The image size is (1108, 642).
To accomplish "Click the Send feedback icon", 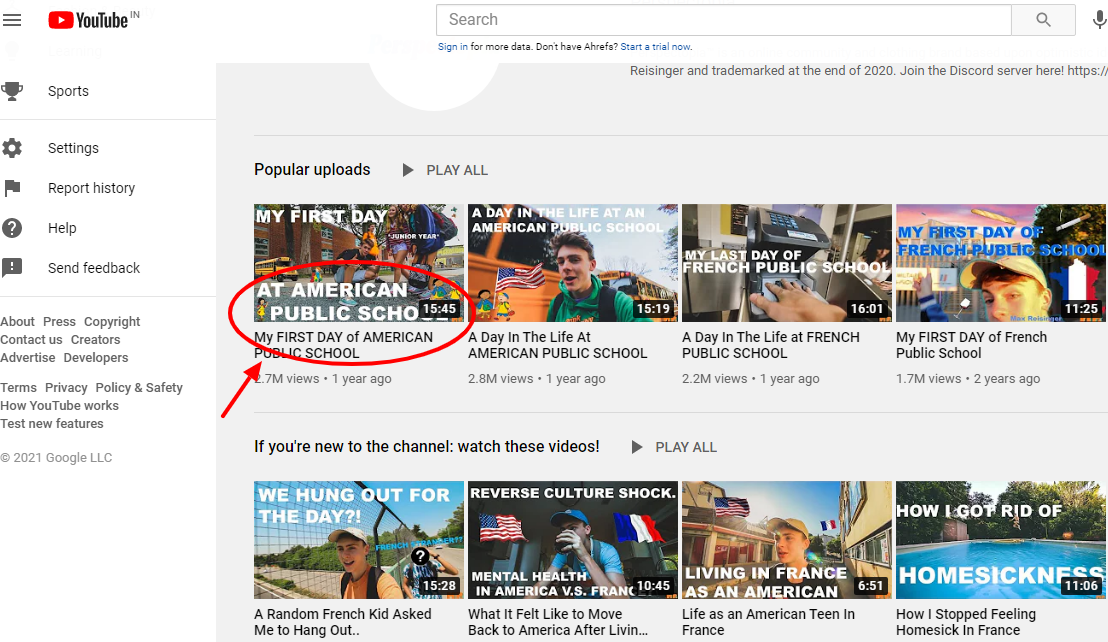I will tap(12, 268).
